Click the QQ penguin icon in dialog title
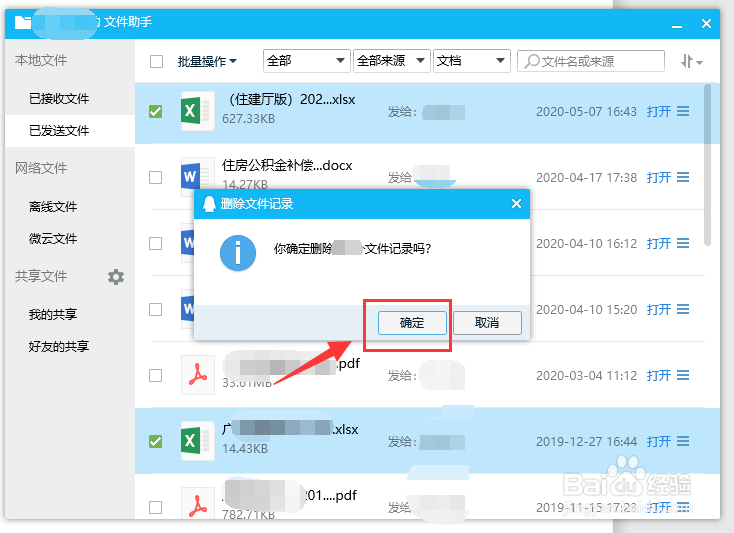 (x=209, y=204)
